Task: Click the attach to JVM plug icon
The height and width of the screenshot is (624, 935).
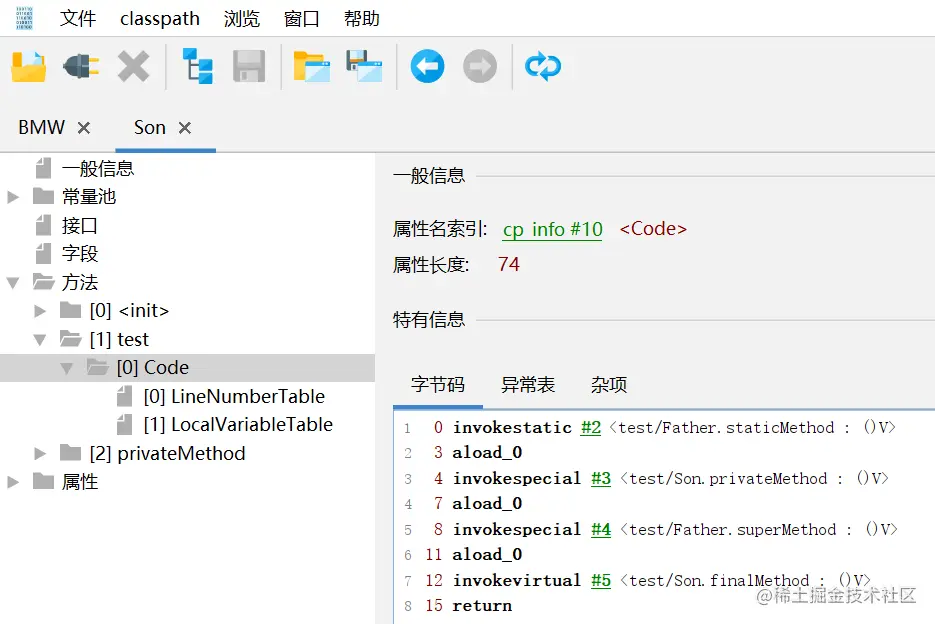Action: 81,66
